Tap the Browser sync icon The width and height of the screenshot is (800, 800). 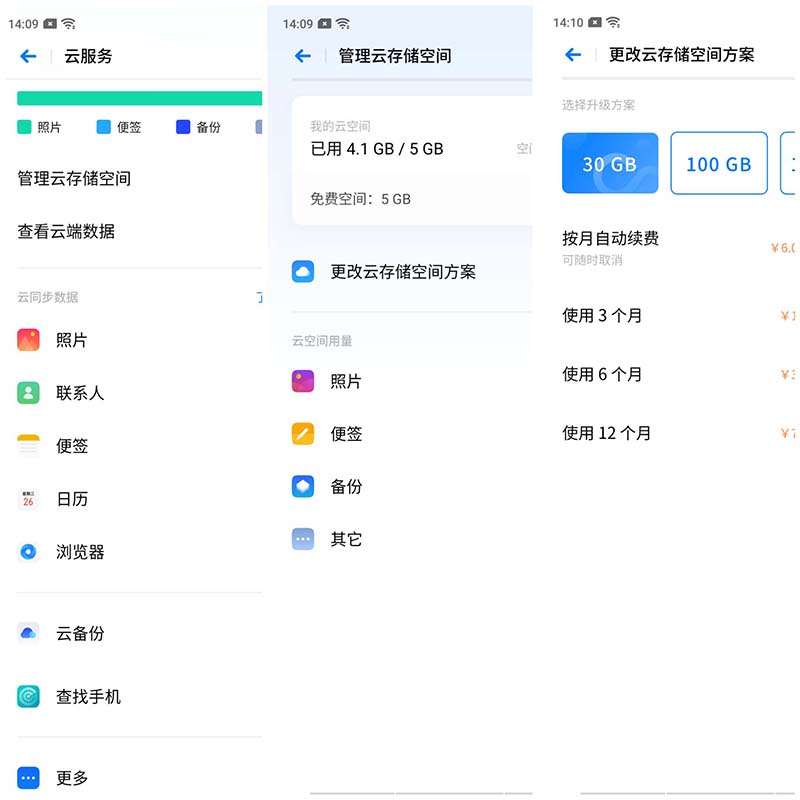pyautogui.click(x=28, y=552)
